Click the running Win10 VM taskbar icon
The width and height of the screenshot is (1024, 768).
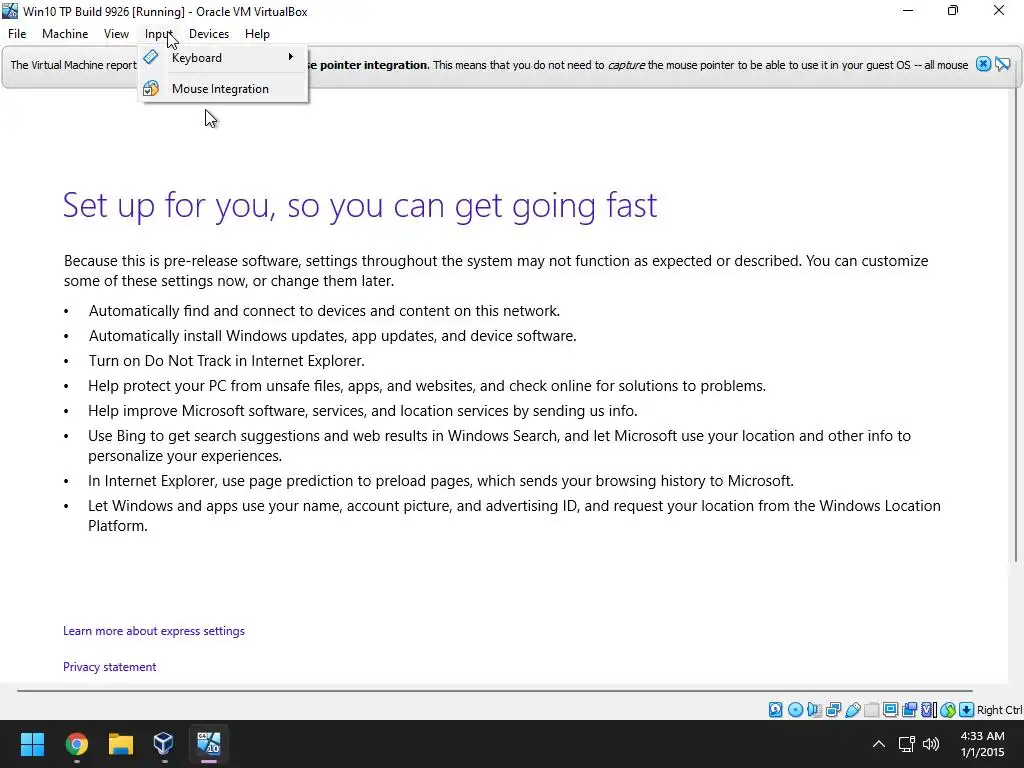(x=209, y=744)
